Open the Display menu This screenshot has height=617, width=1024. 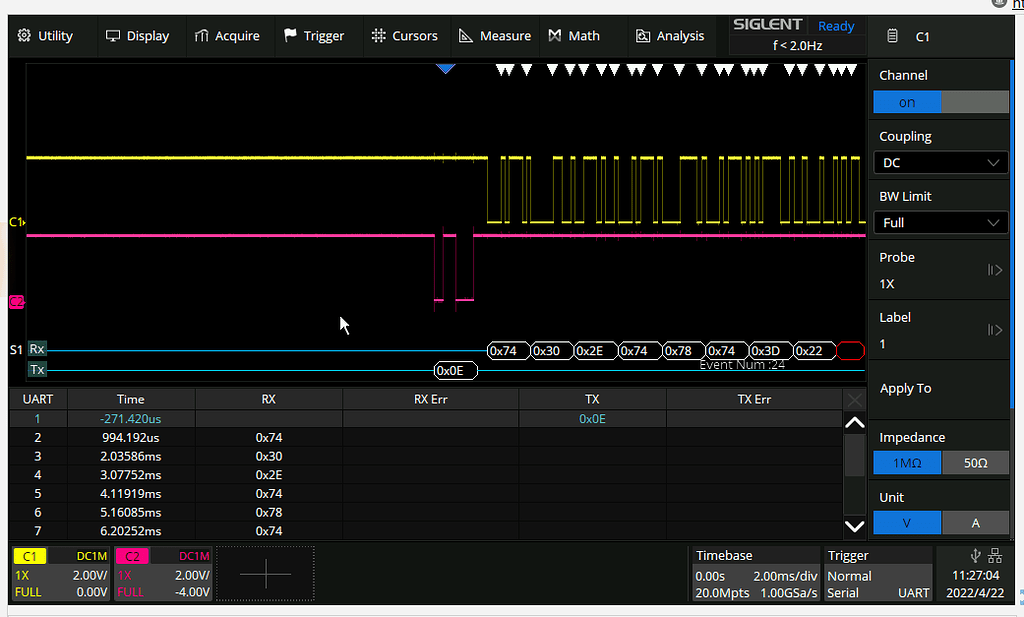[138, 36]
